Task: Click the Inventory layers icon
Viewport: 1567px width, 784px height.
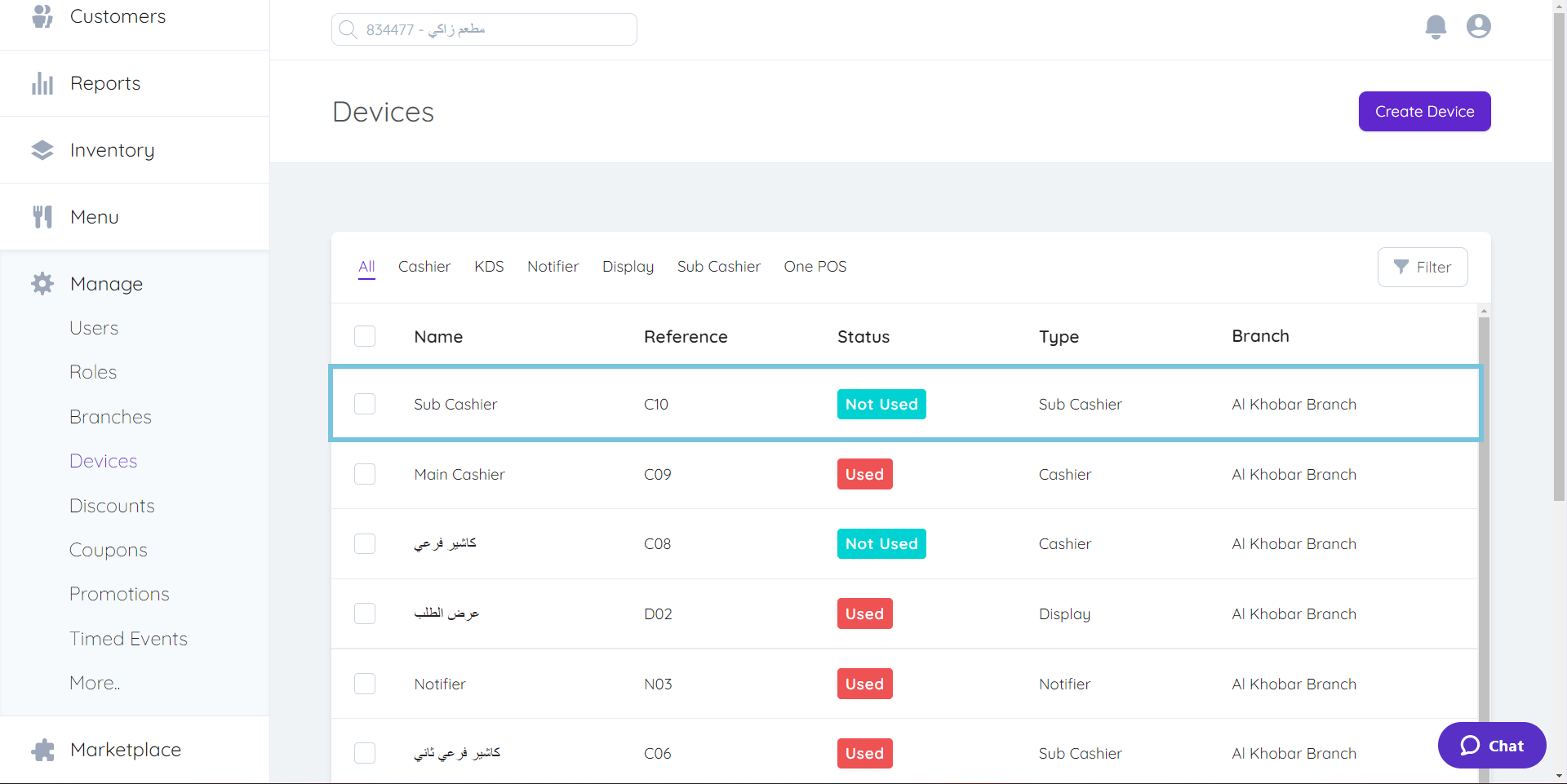Action: 42,150
